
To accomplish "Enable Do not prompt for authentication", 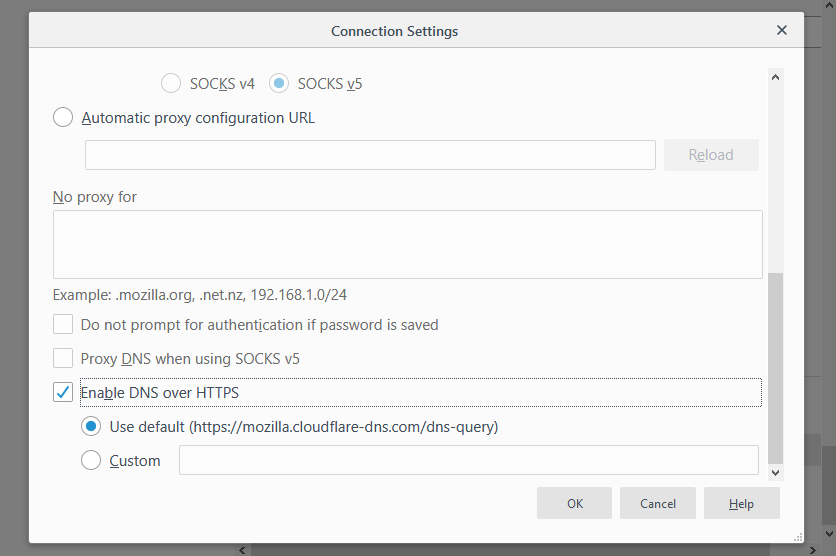I will coord(63,325).
